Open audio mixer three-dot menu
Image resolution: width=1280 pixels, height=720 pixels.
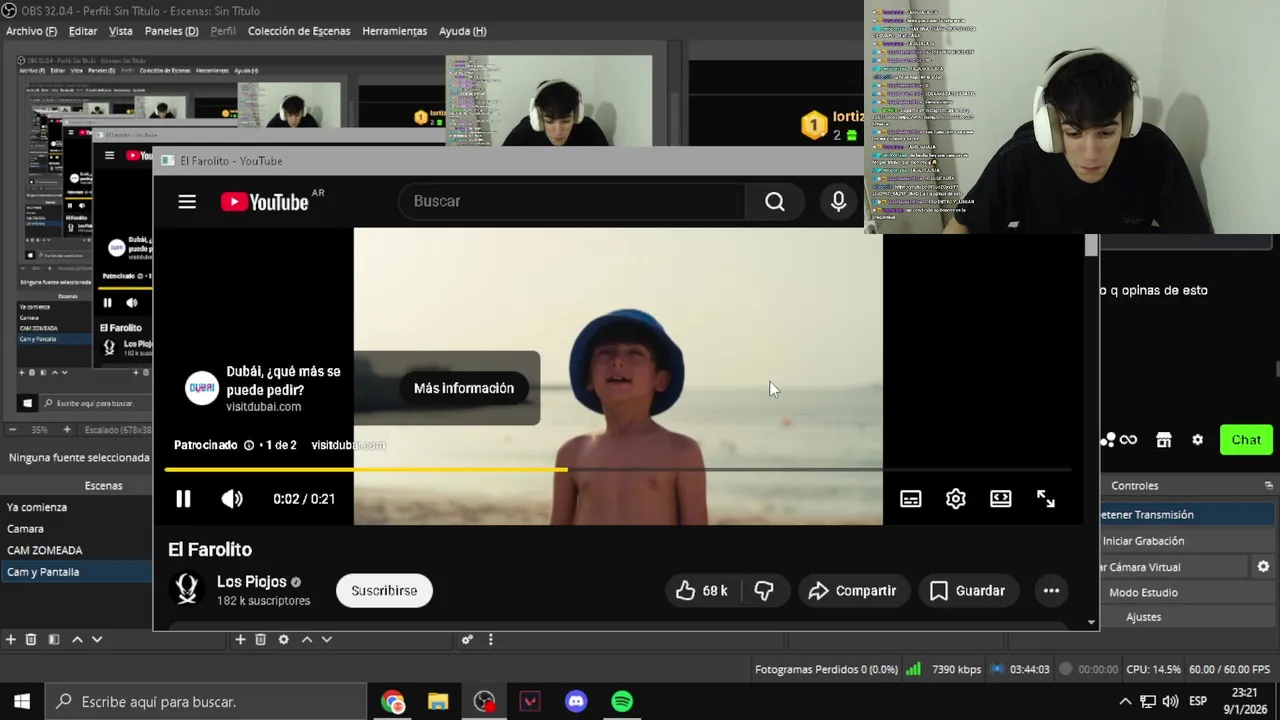coord(490,639)
